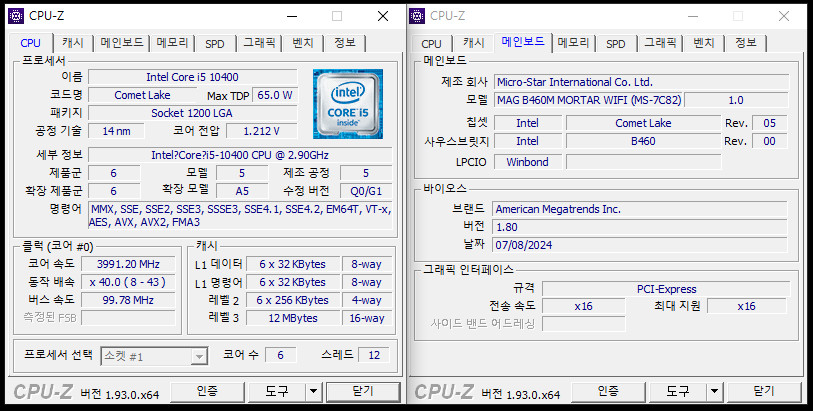Click the A5 extended model value
Viewport: 813px width, 411px height.
pos(242,191)
